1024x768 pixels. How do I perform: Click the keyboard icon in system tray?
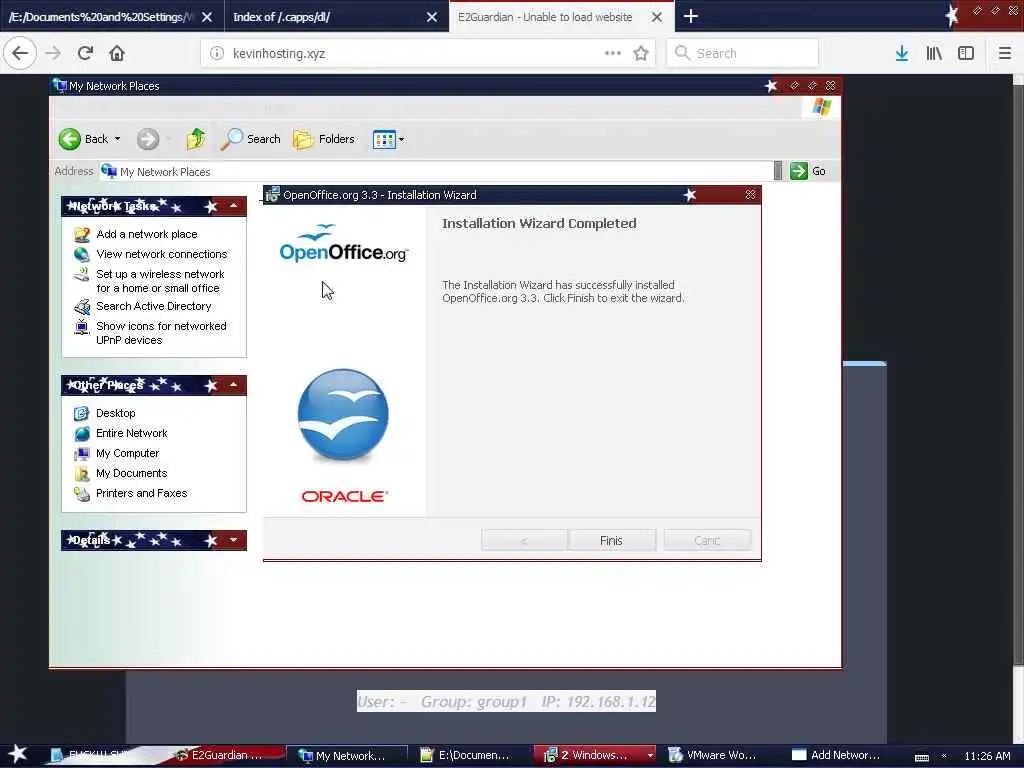click(x=921, y=757)
